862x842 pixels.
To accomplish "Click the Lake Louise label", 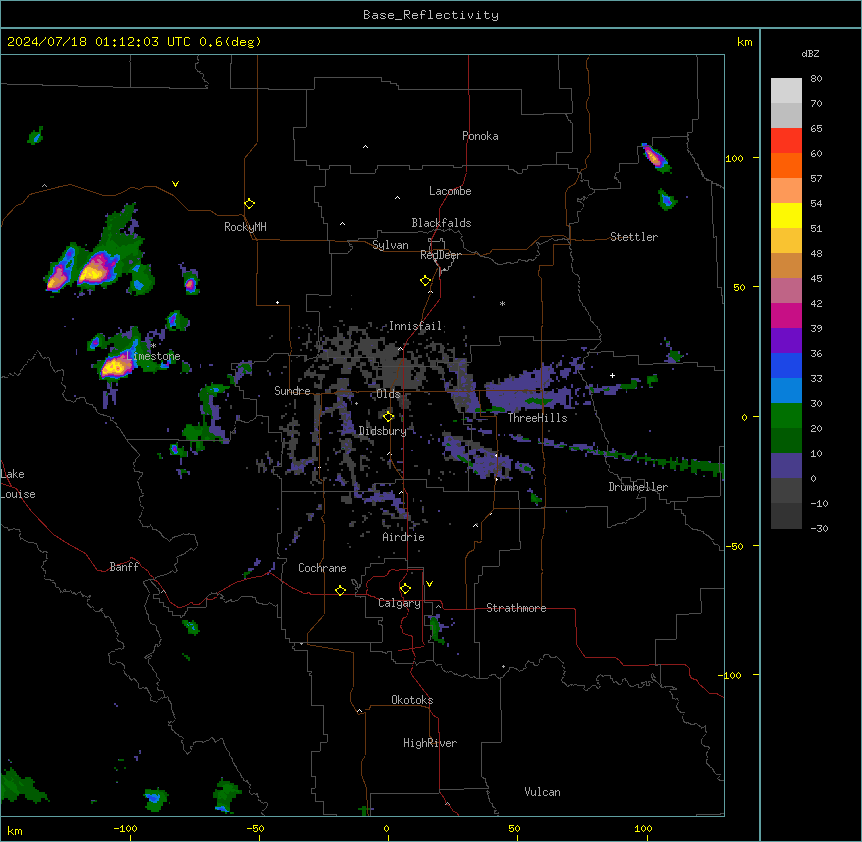I will [18, 484].
